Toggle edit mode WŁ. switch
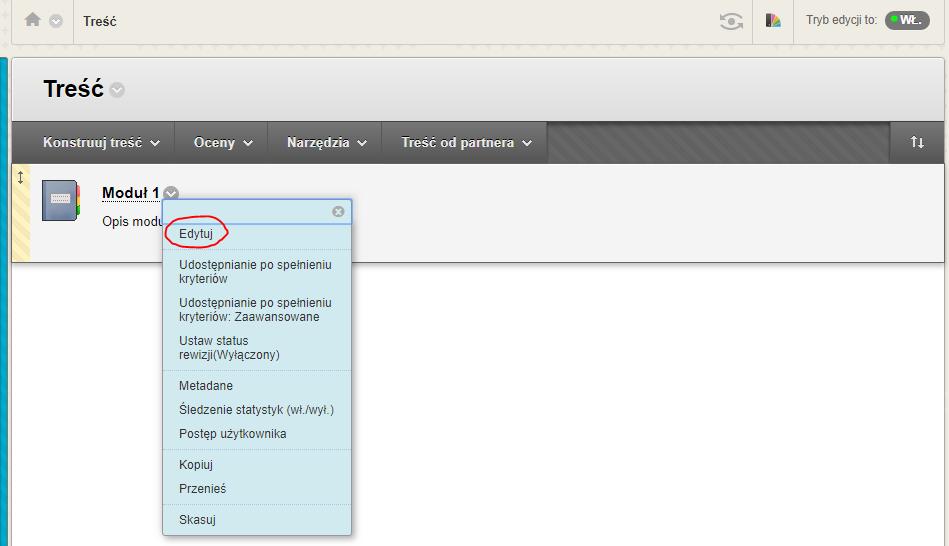This screenshot has height=546, width=949. 907,20
